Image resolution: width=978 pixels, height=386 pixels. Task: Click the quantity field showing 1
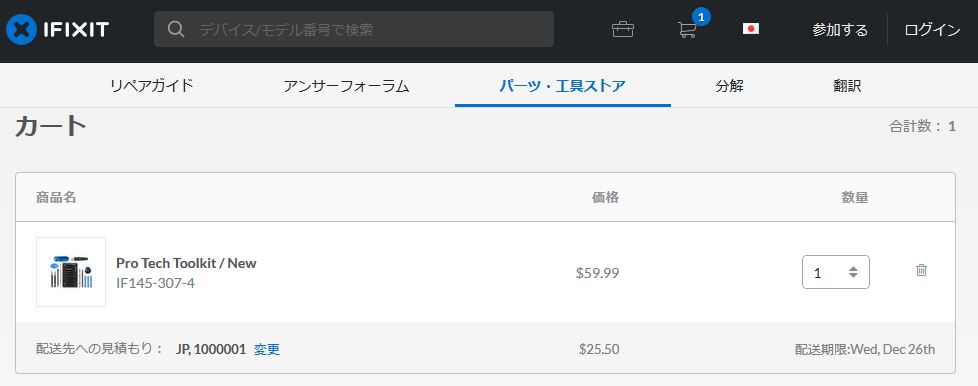click(836, 273)
